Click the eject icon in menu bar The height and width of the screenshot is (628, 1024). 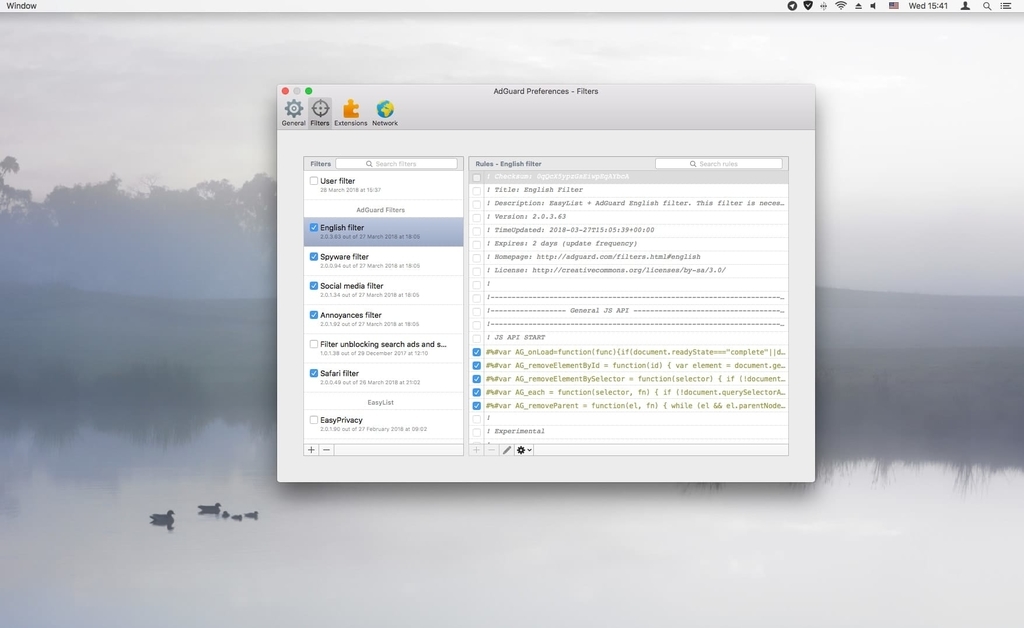858,6
